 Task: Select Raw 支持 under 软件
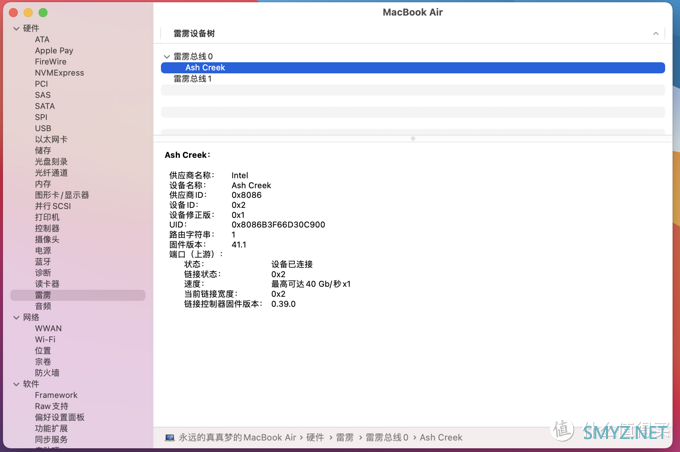pos(51,406)
